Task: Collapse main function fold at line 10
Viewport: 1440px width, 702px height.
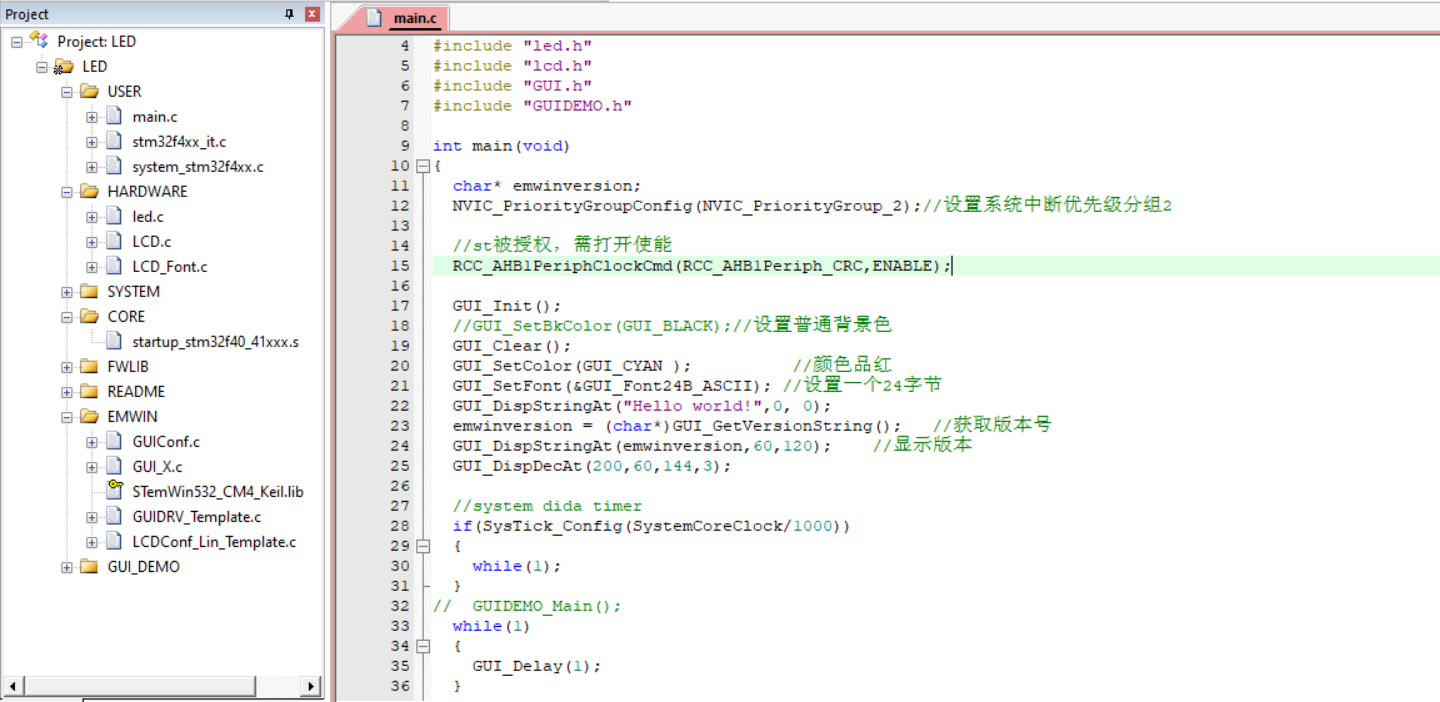Action: coord(422,166)
